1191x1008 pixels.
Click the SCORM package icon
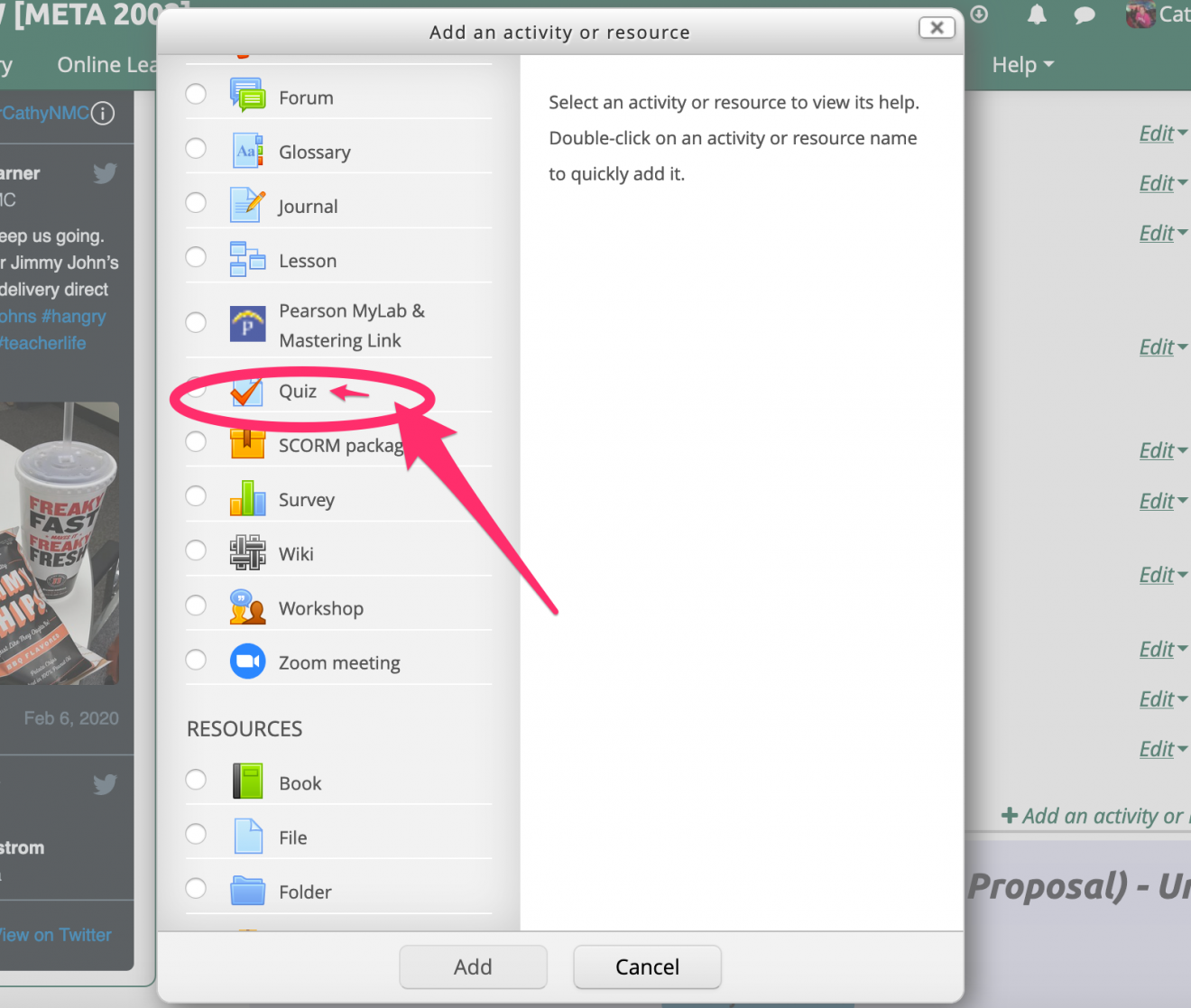pyautogui.click(x=247, y=445)
